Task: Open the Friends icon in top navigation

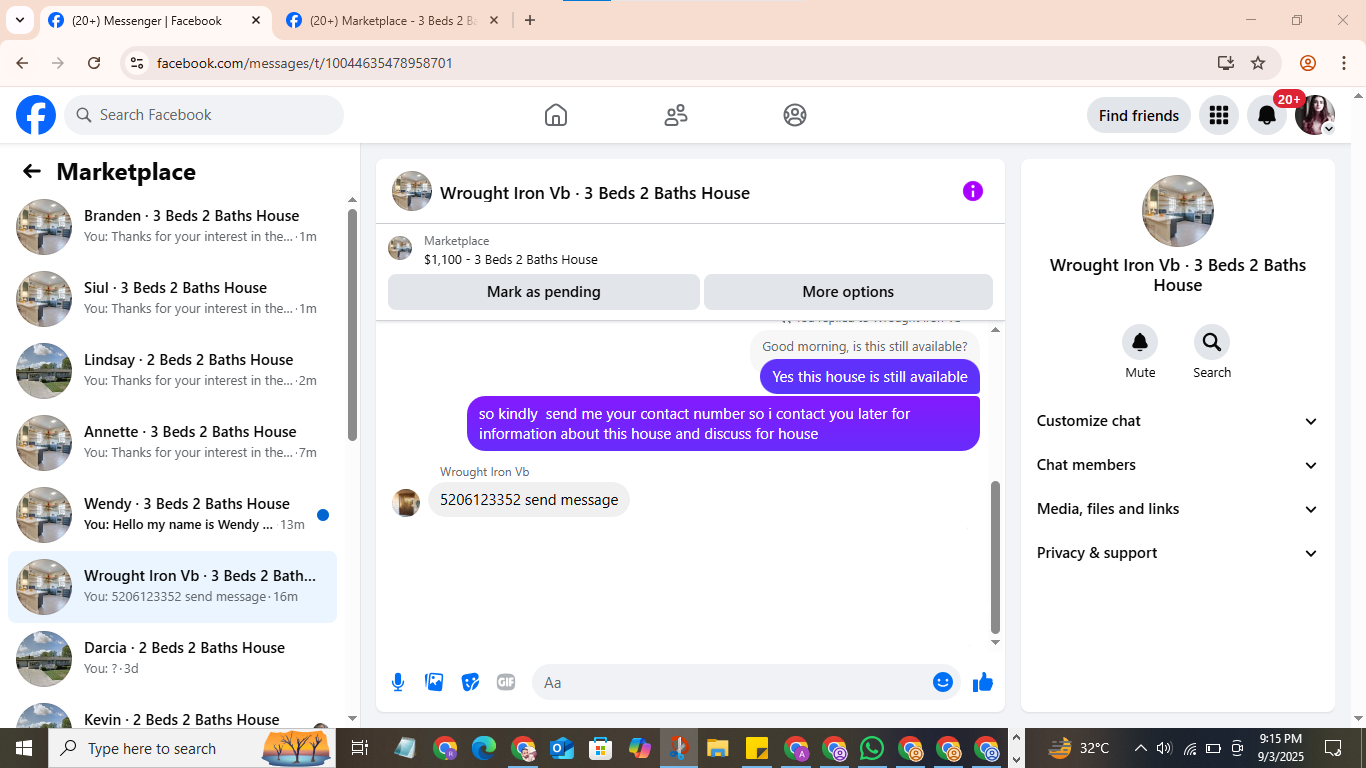Action: pos(676,115)
